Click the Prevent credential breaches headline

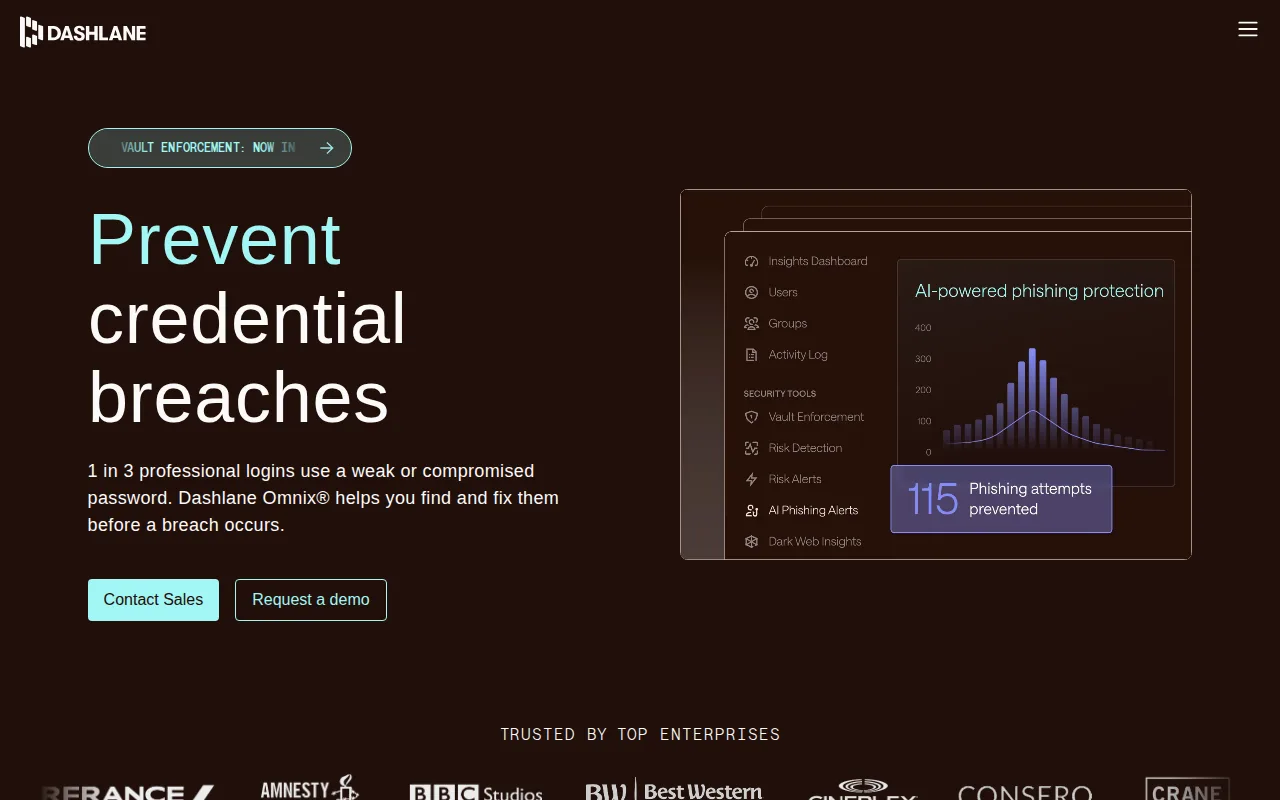(248, 318)
